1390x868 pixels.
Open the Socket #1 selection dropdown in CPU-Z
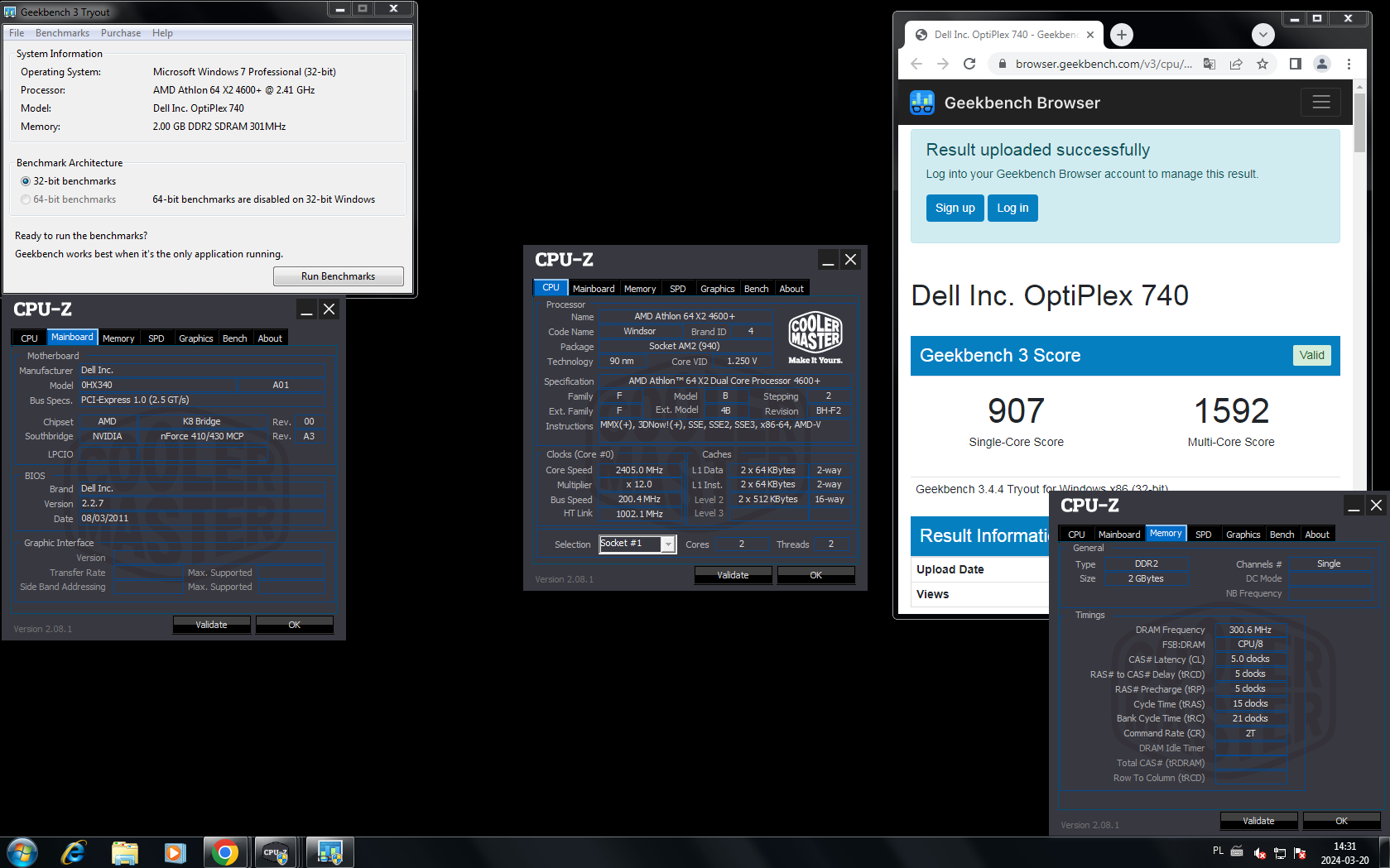pos(637,544)
